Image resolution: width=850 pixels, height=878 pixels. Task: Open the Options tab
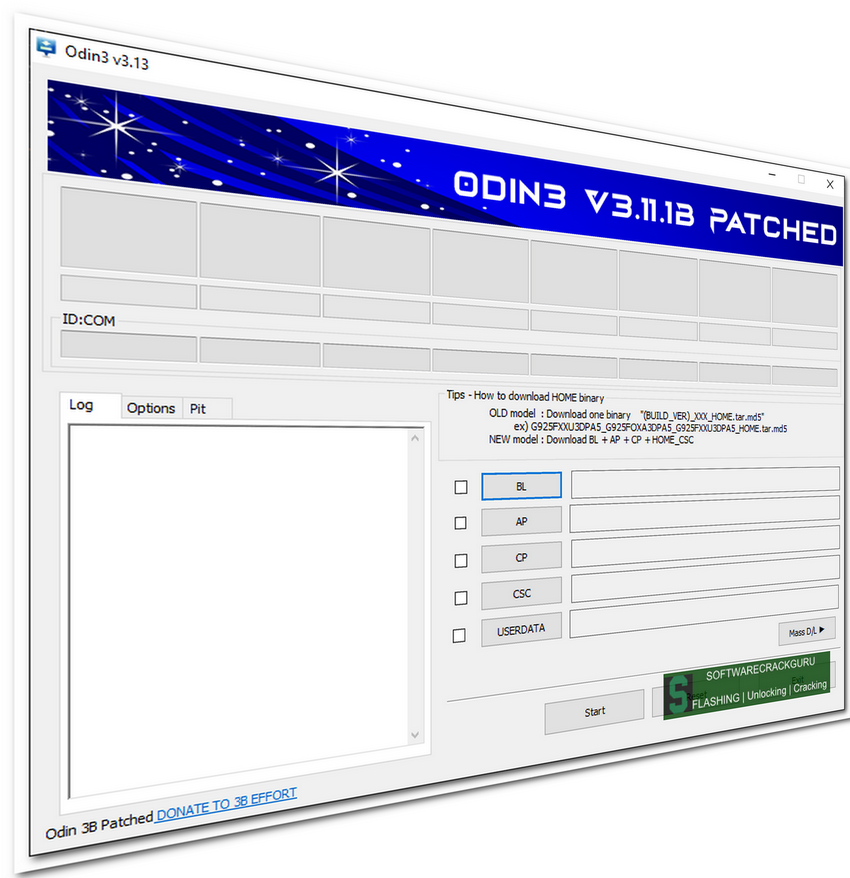click(151, 408)
